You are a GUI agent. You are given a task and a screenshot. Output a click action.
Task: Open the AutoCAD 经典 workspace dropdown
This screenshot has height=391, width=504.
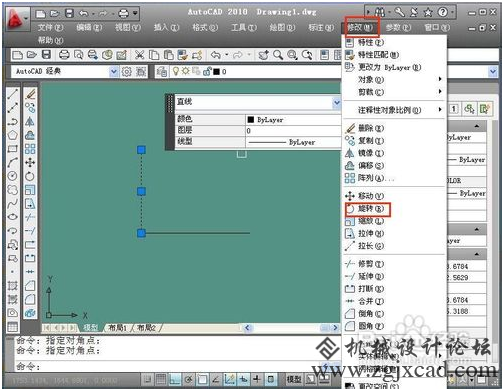pos(114,71)
